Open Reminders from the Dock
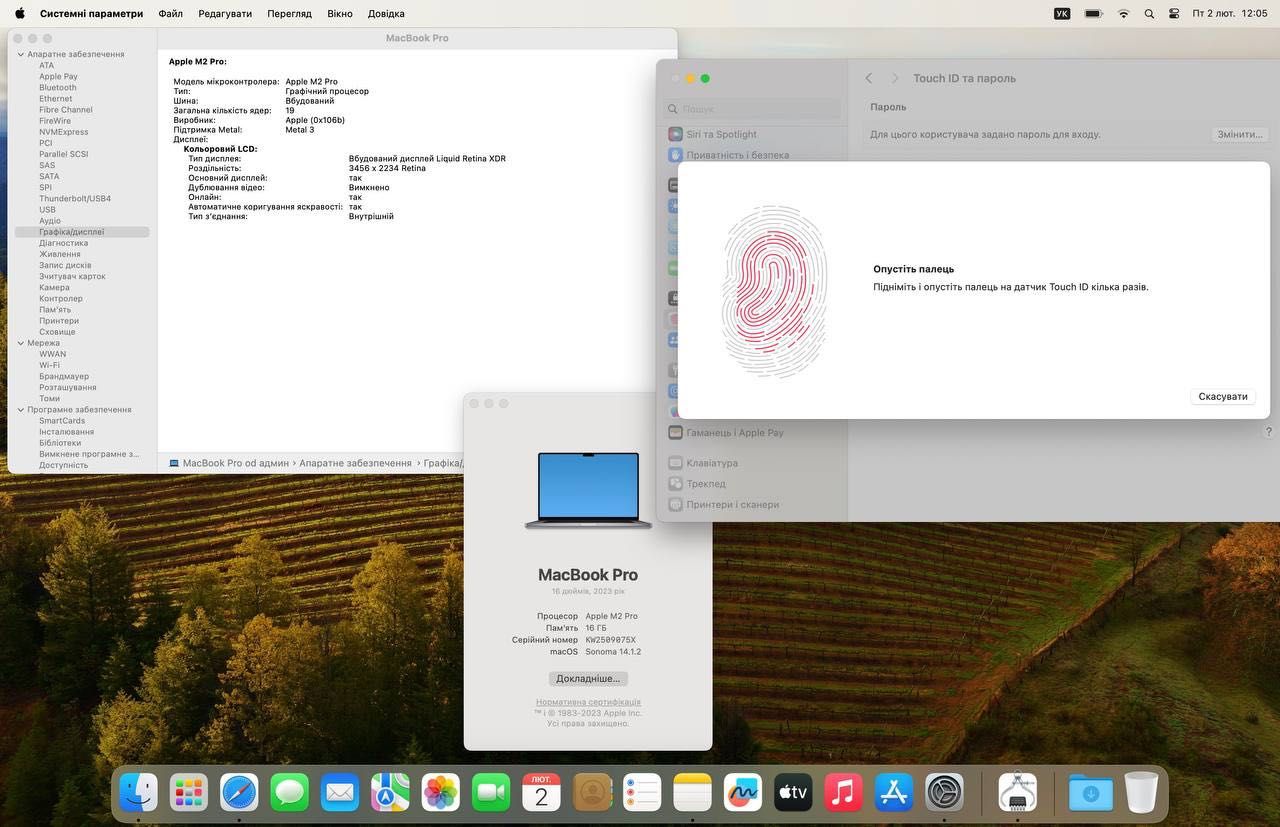Image resolution: width=1280 pixels, height=827 pixels. (x=642, y=793)
